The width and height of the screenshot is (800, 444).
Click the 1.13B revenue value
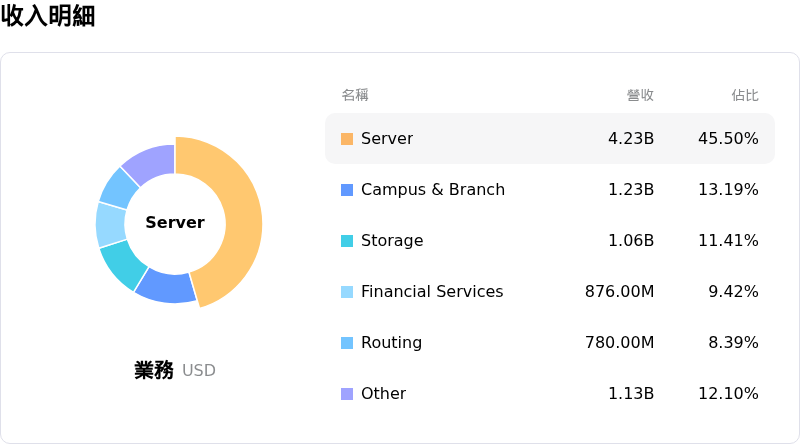point(631,393)
